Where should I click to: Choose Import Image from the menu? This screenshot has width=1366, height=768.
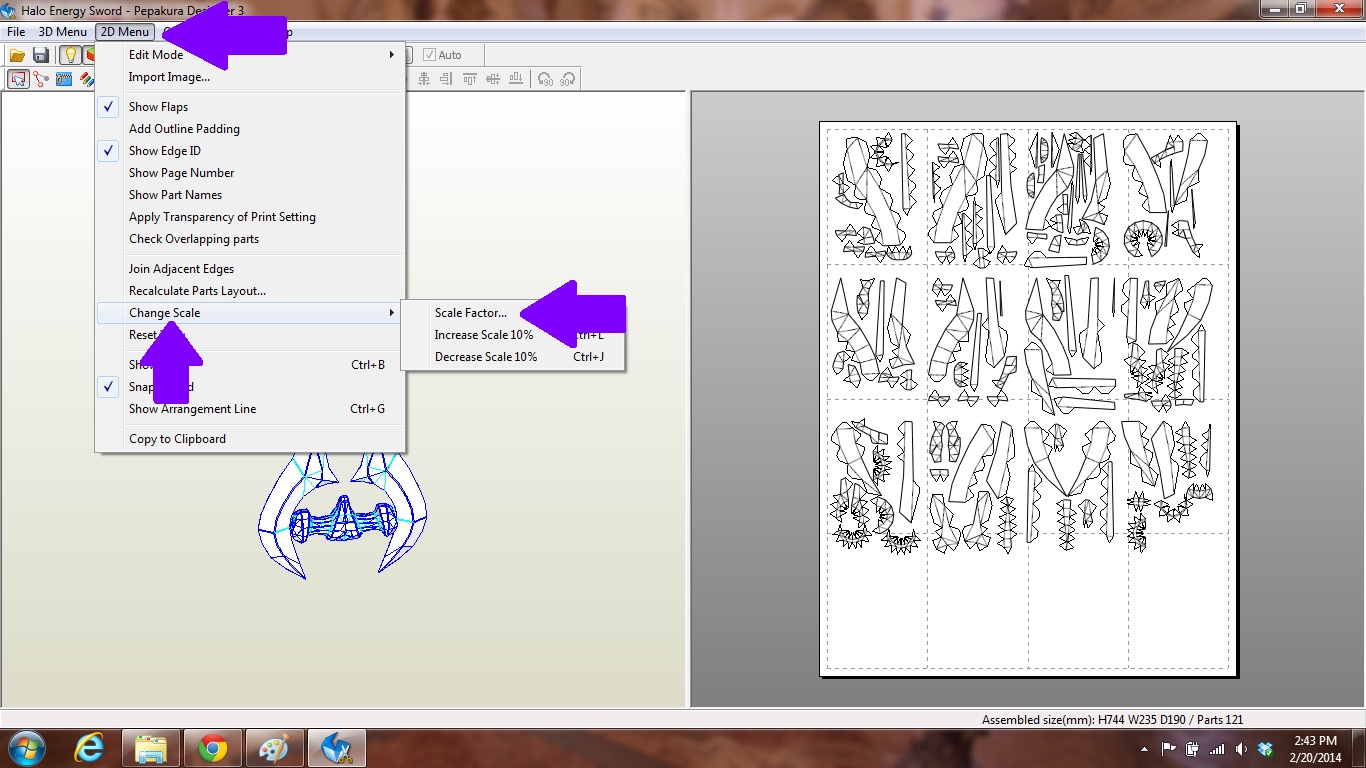click(x=250, y=77)
